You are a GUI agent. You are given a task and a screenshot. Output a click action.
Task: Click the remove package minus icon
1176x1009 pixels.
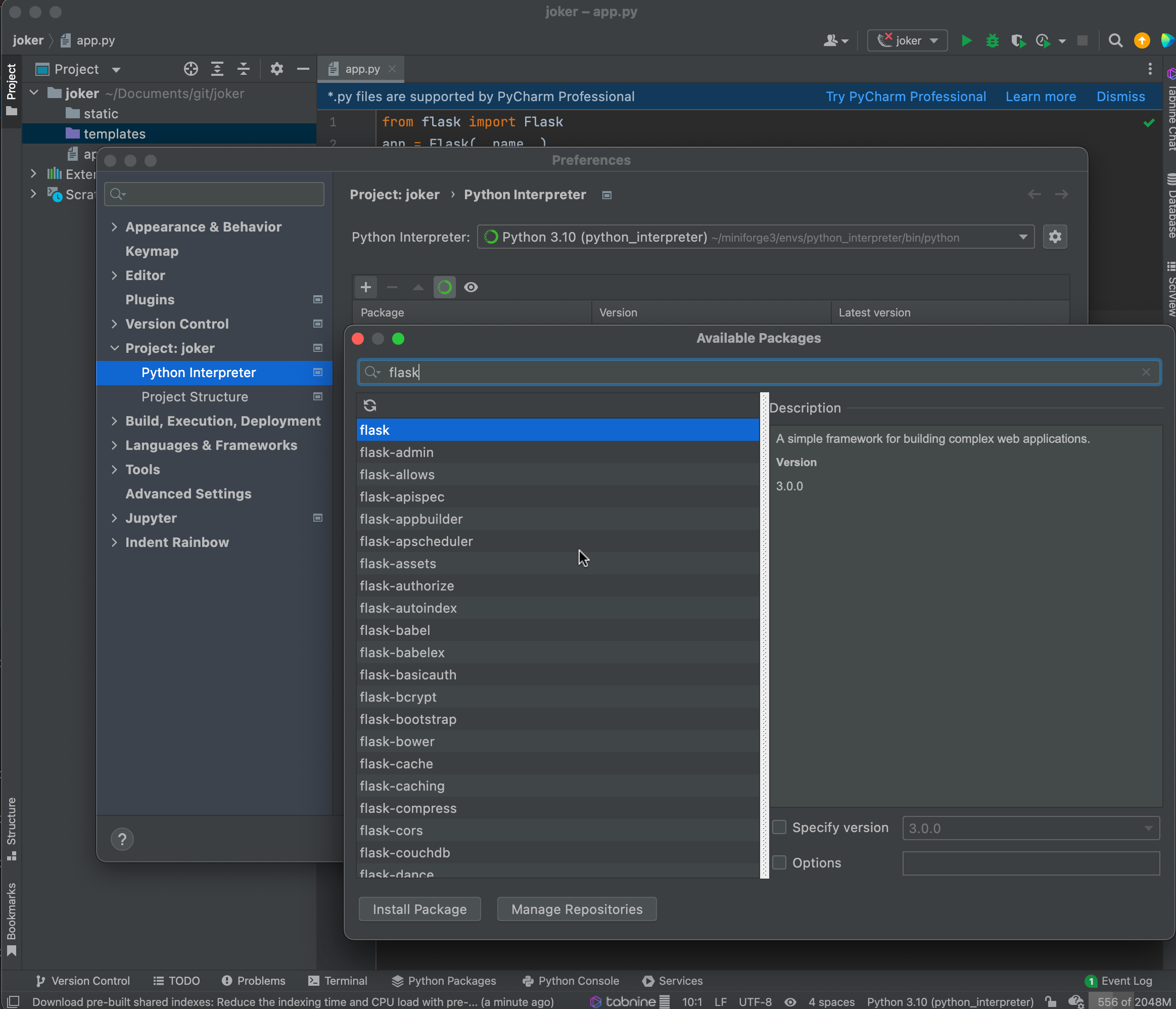[392, 287]
